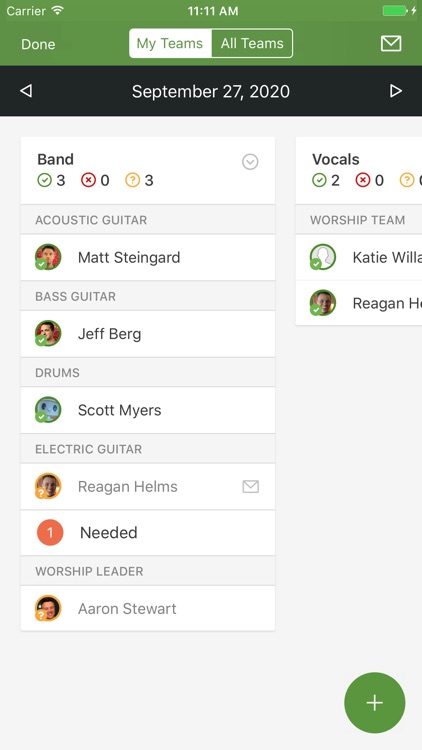
Task: Tap Matt Steingard's profile avatar
Action: tap(48, 257)
